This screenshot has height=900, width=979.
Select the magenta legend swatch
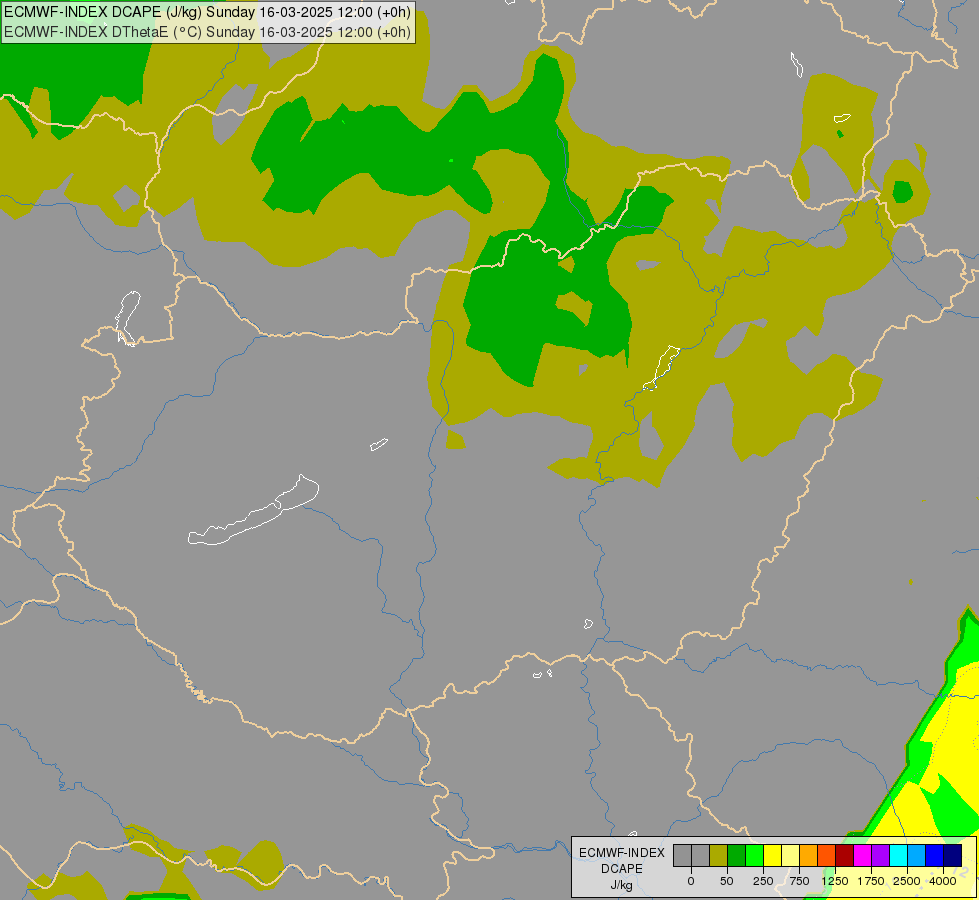click(863, 855)
